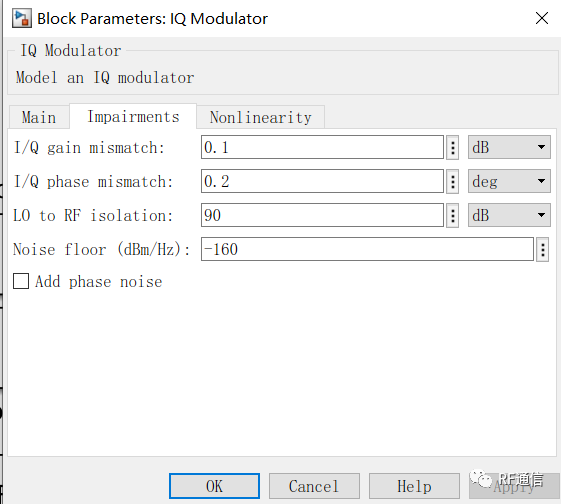This screenshot has height=504, width=561.
Task: Select the Impairments tab
Action: [x=133, y=117]
